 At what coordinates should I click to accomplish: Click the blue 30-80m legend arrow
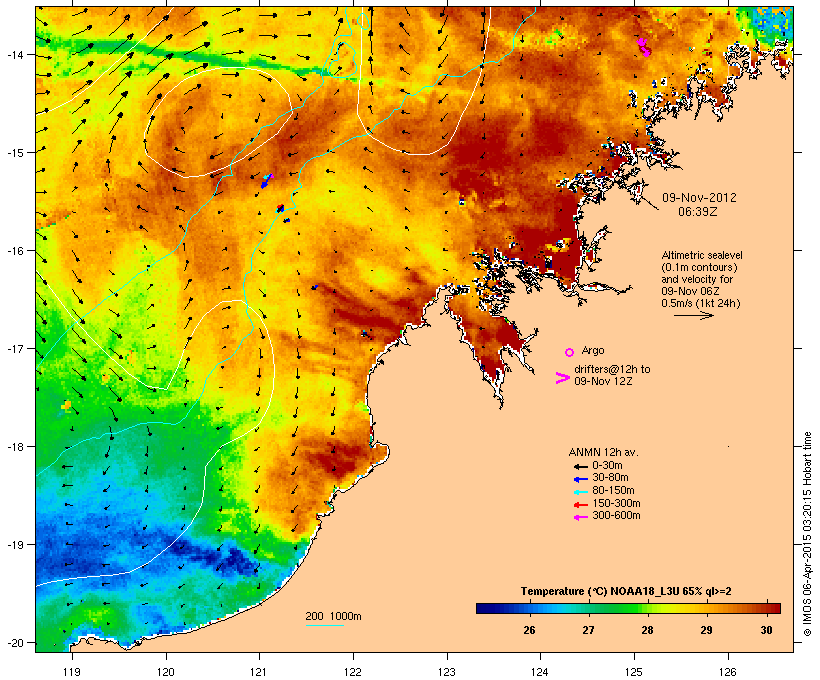tap(580, 479)
